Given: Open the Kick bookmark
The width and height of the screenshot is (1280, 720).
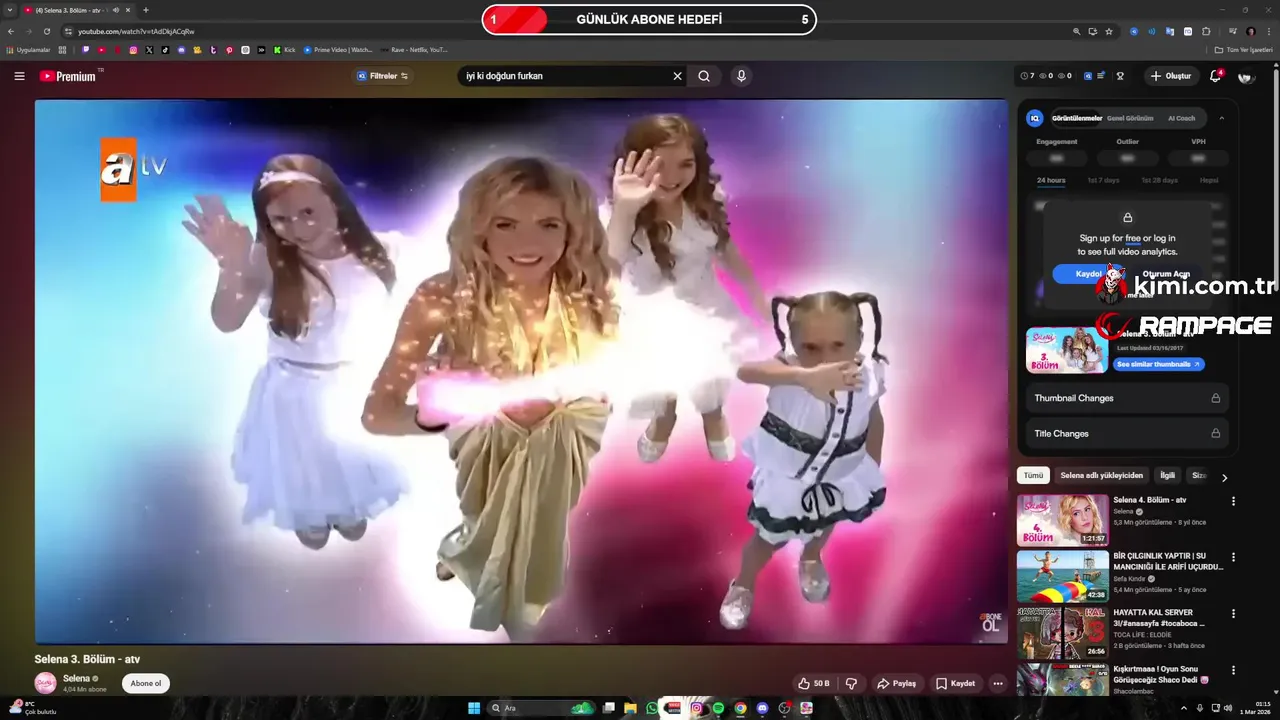Looking at the screenshot, I should (x=285, y=49).
